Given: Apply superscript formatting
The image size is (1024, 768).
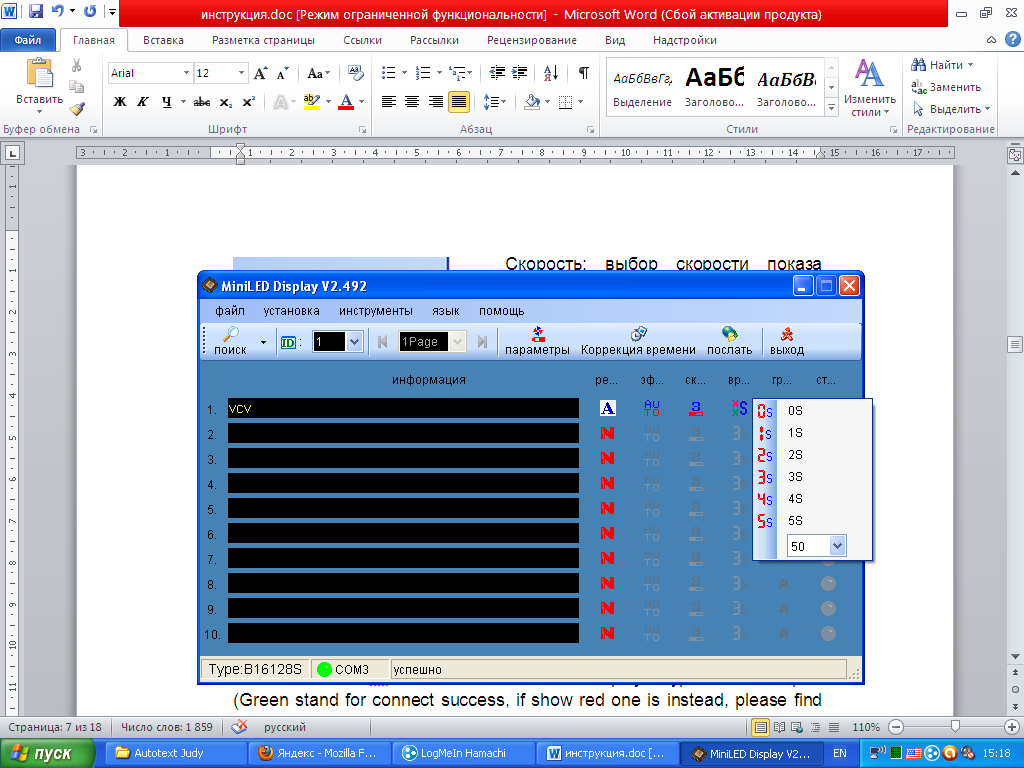Looking at the screenshot, I should coord(248,102).
